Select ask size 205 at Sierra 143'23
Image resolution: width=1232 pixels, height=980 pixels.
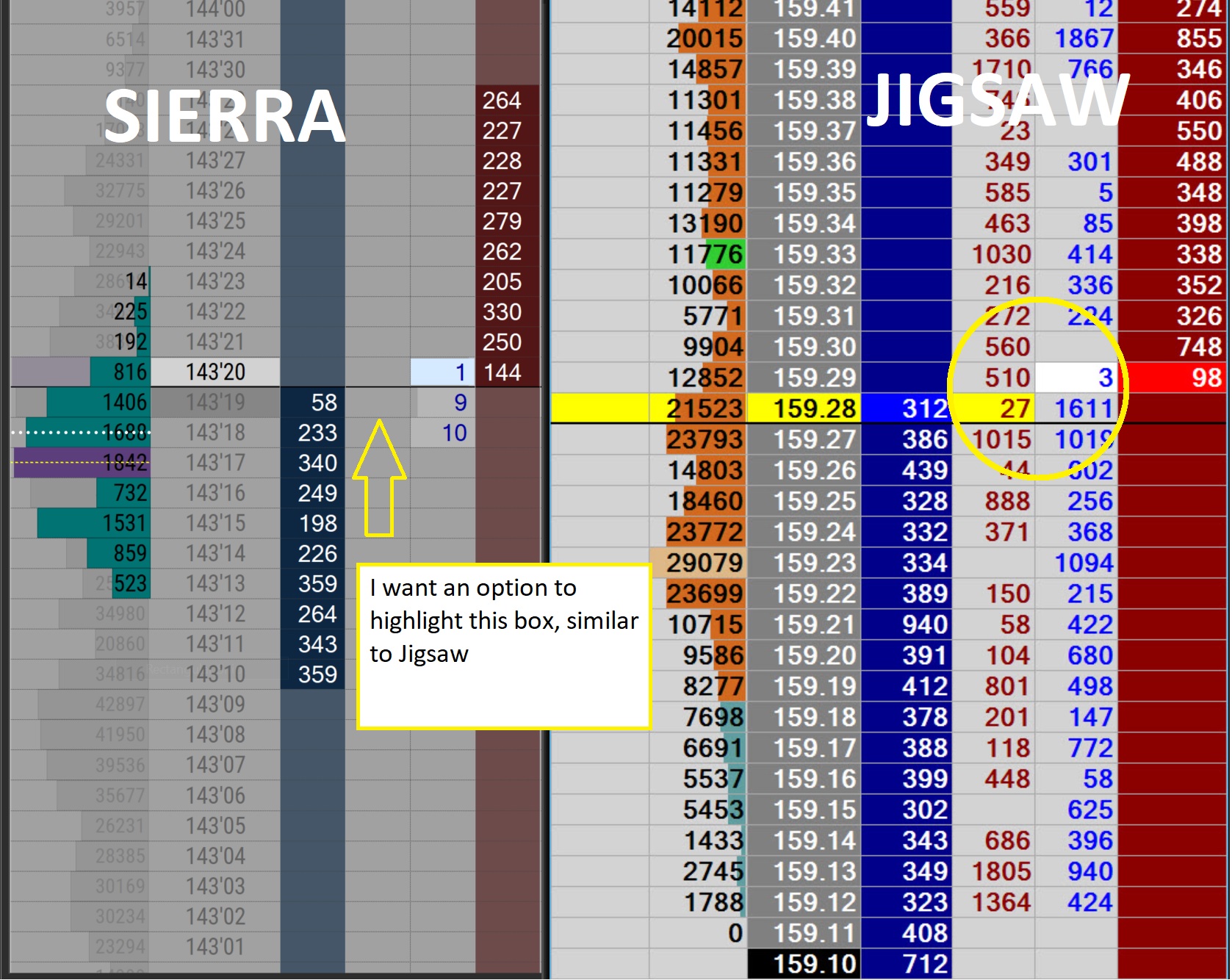point(508,281)
